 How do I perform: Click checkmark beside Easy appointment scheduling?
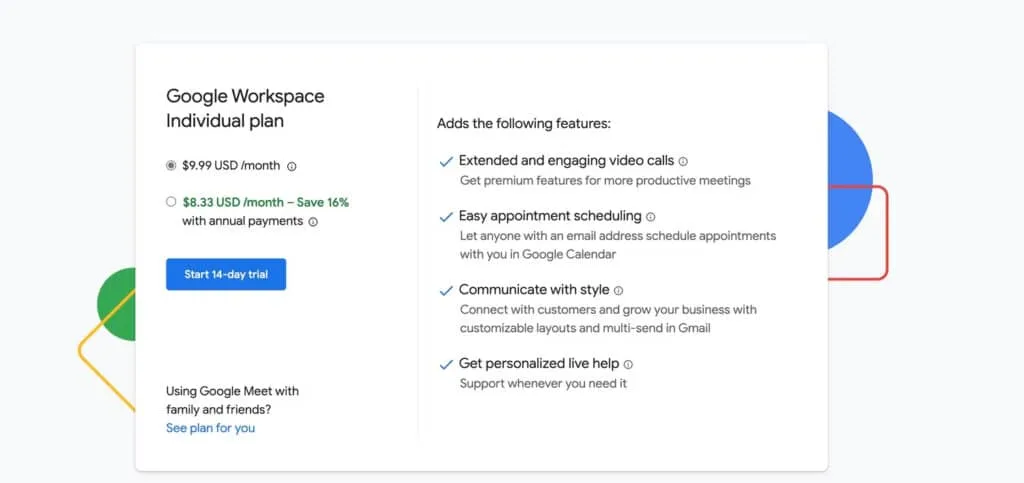(446, 217)
